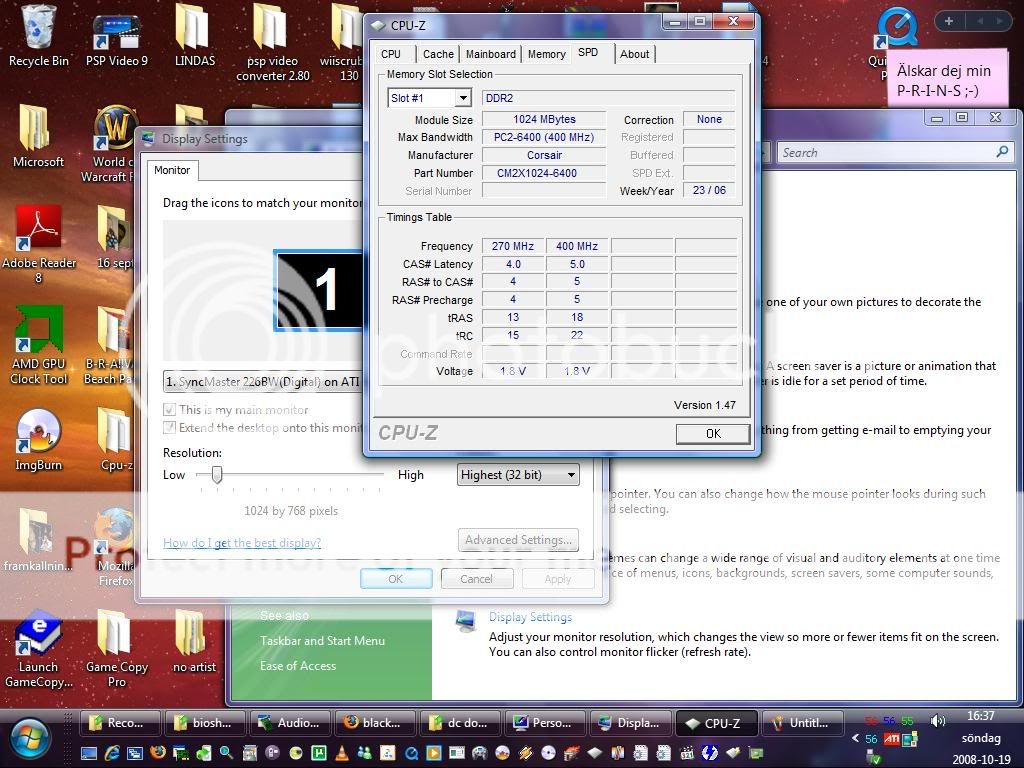Open the Game Copy Pro folder
Image resolution: width=1024 pixels, height=768 pixels.
pos(116,635)
